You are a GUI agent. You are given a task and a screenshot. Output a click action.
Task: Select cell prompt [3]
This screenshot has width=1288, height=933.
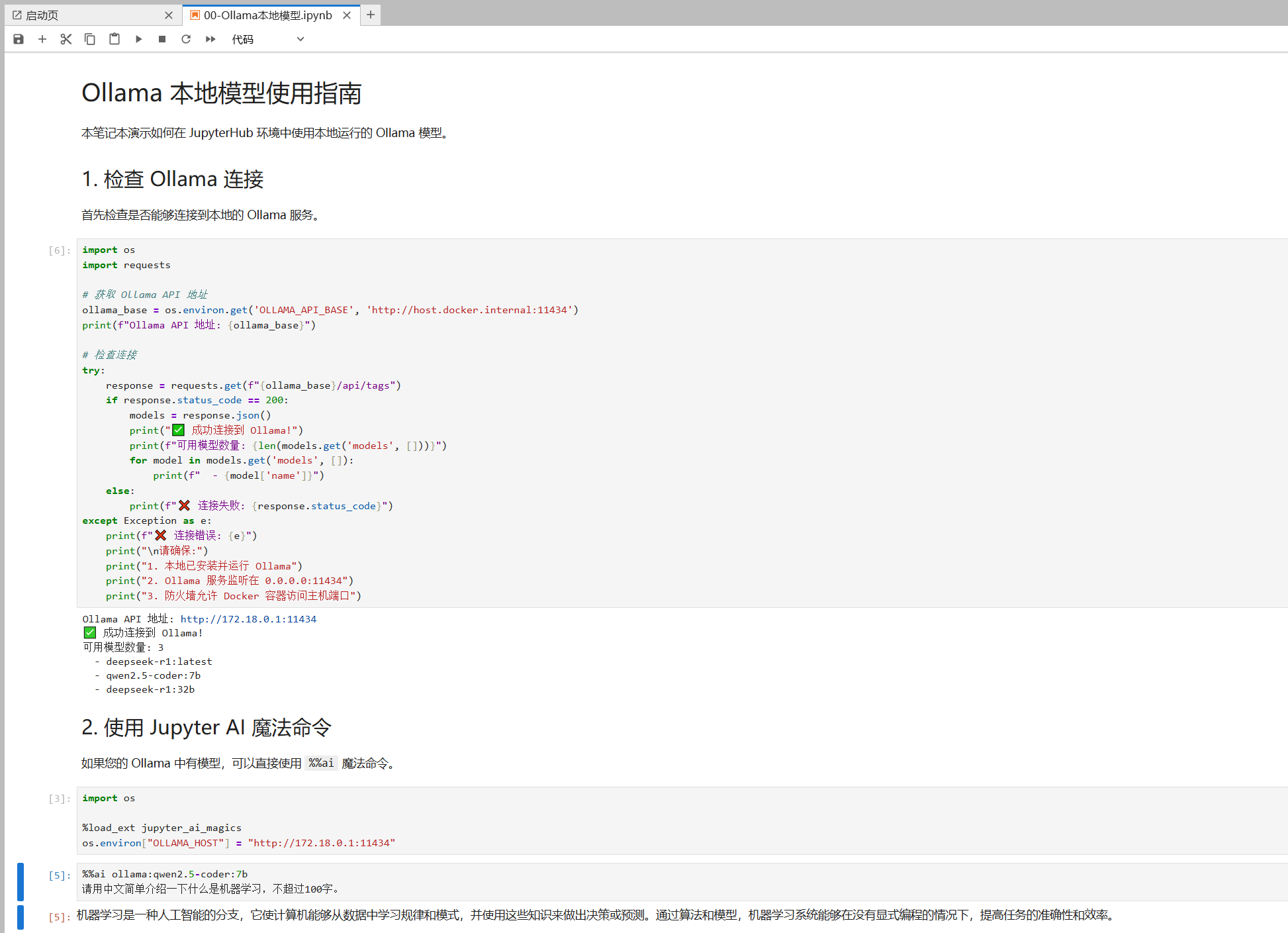(60, 799)
